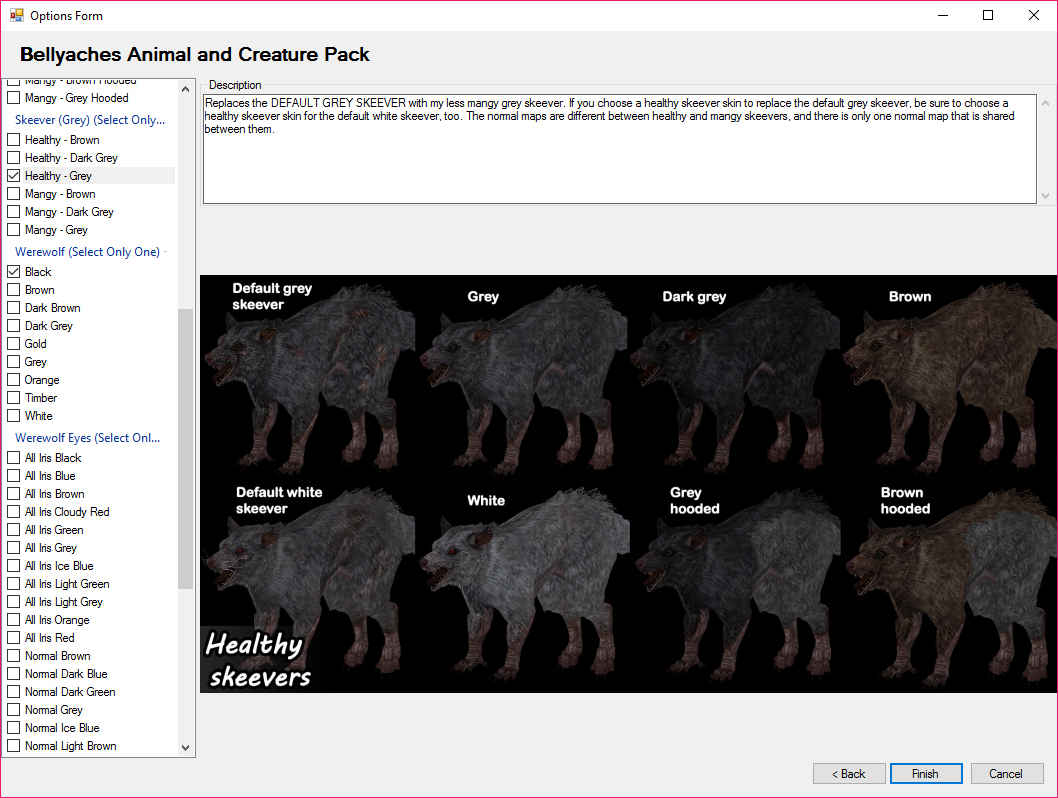Click the options list scrollbar thumb
The height and width of the screenshot is (798, 1058).
pos(186,449)
